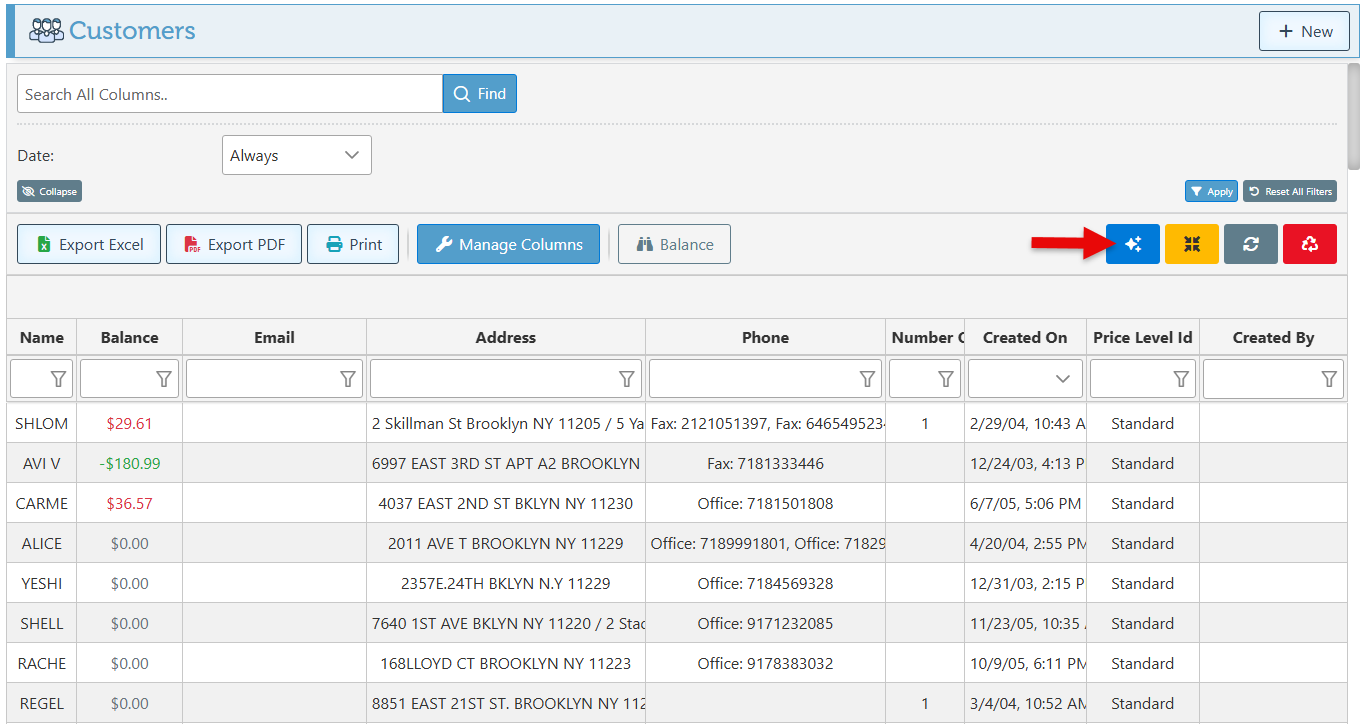The width and height of the screenshot is (1366, 724).
Task: Click the vertical scrollbar thumb
Action: pyautogui.click(x=1354, y=116)
